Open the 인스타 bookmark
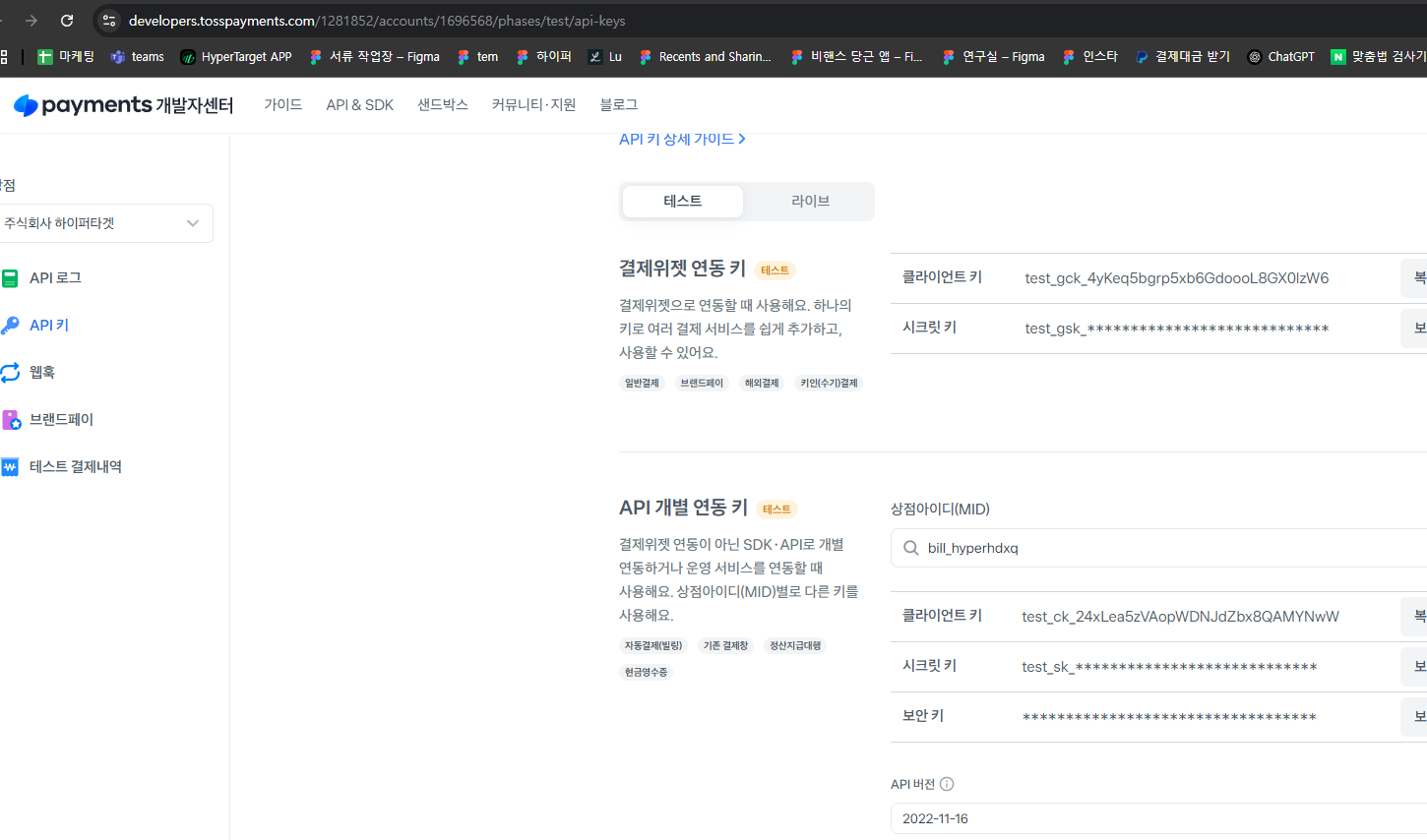The image size is (1427, 840). (1089, 56)
